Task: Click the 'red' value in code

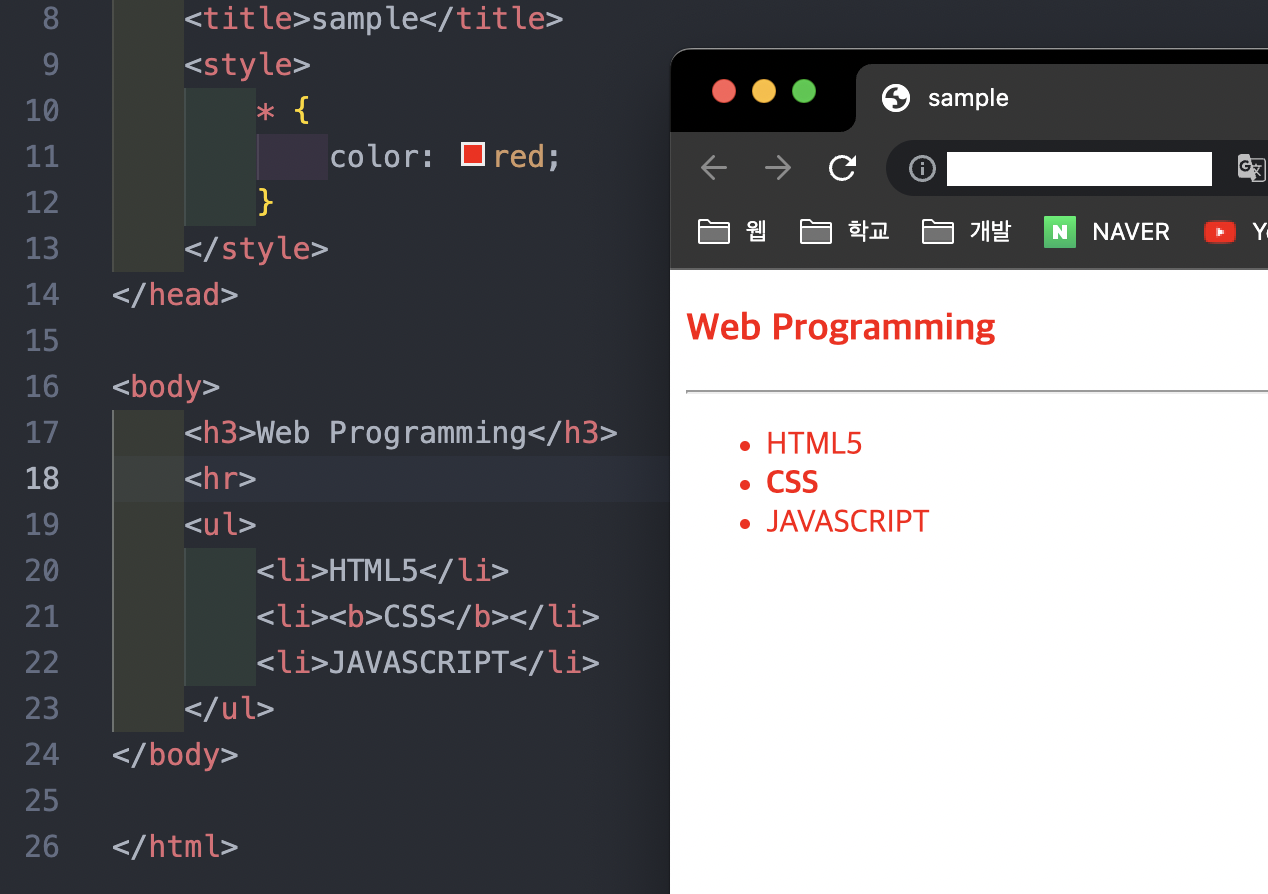Action: 519,157
